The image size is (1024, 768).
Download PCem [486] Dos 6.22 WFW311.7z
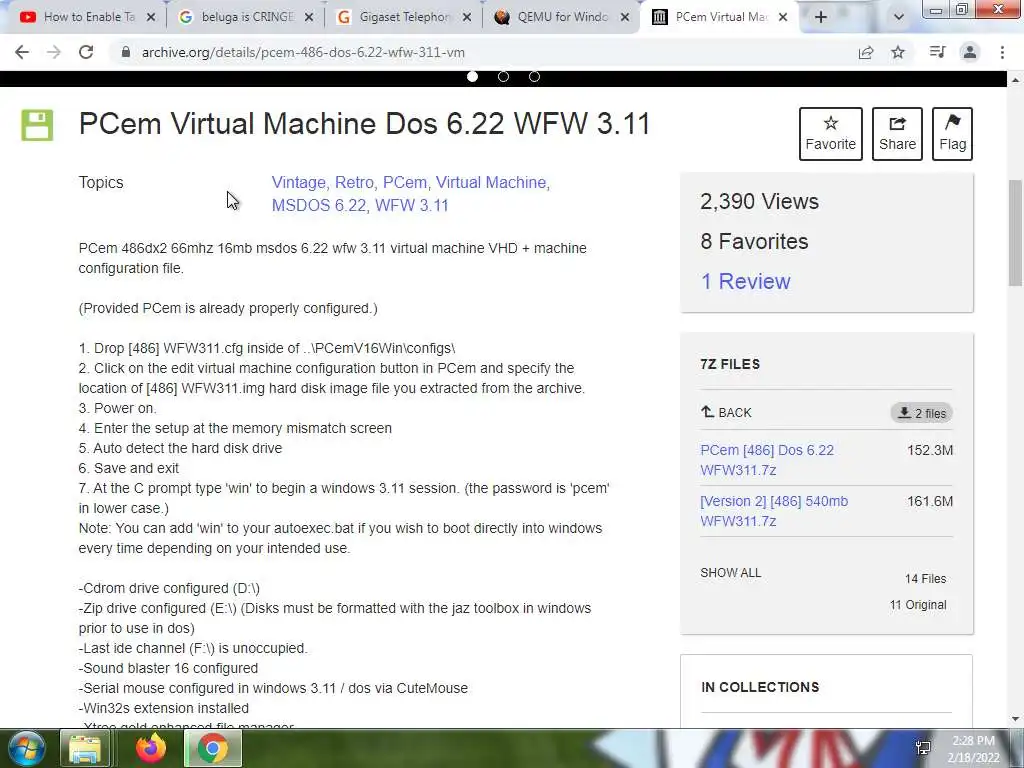point(767,460)
